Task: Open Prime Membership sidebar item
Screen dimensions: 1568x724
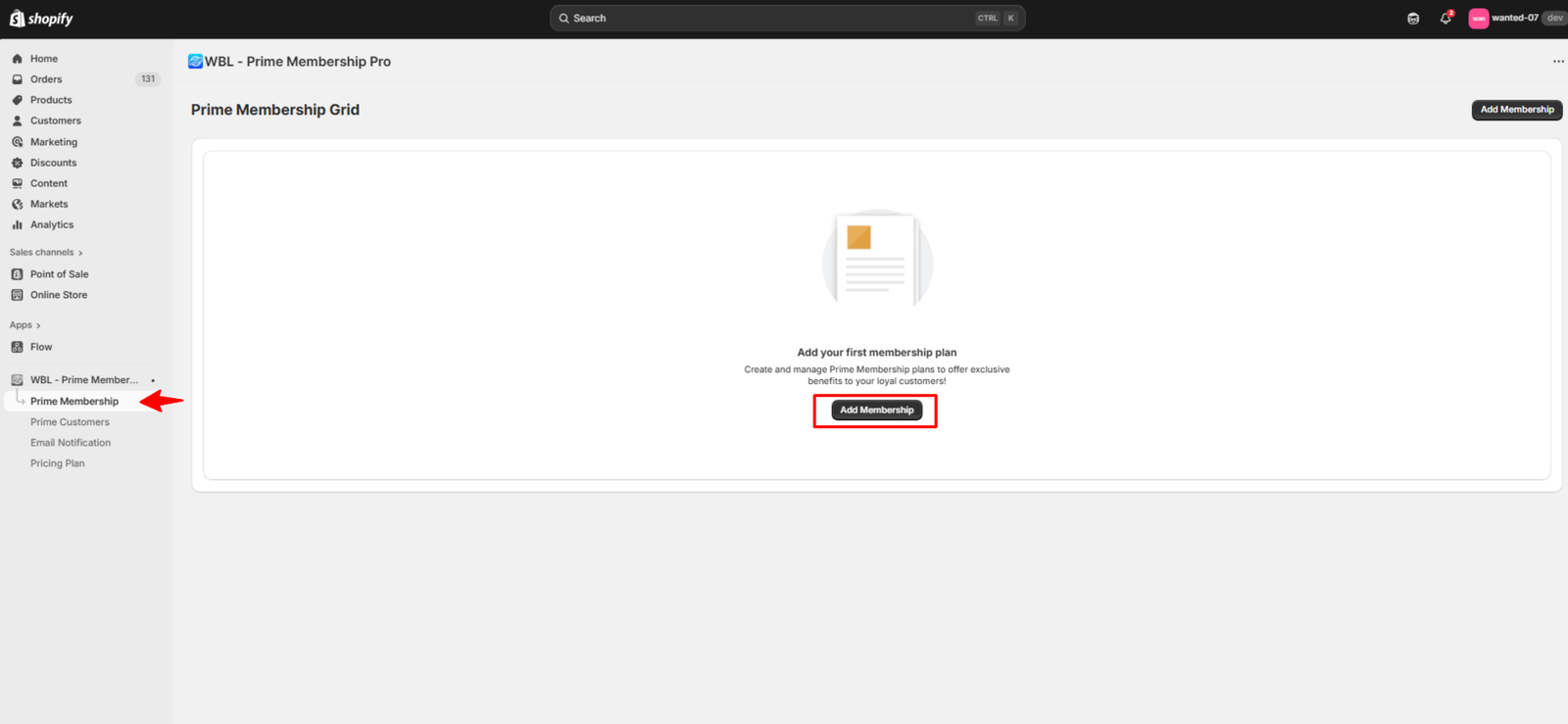Action: [x=74, y=402]
